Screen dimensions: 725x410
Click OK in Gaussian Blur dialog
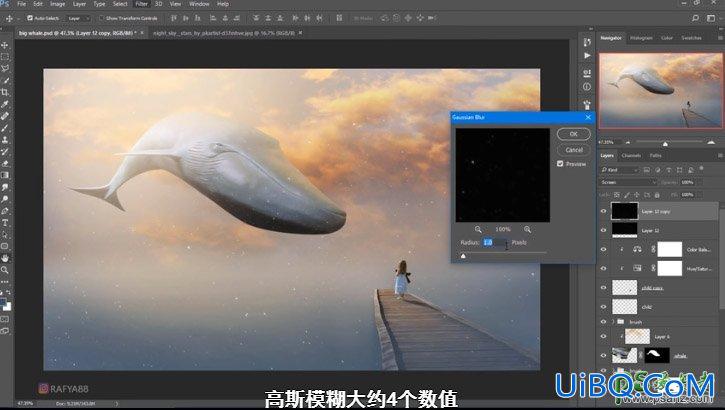point(573,134)
